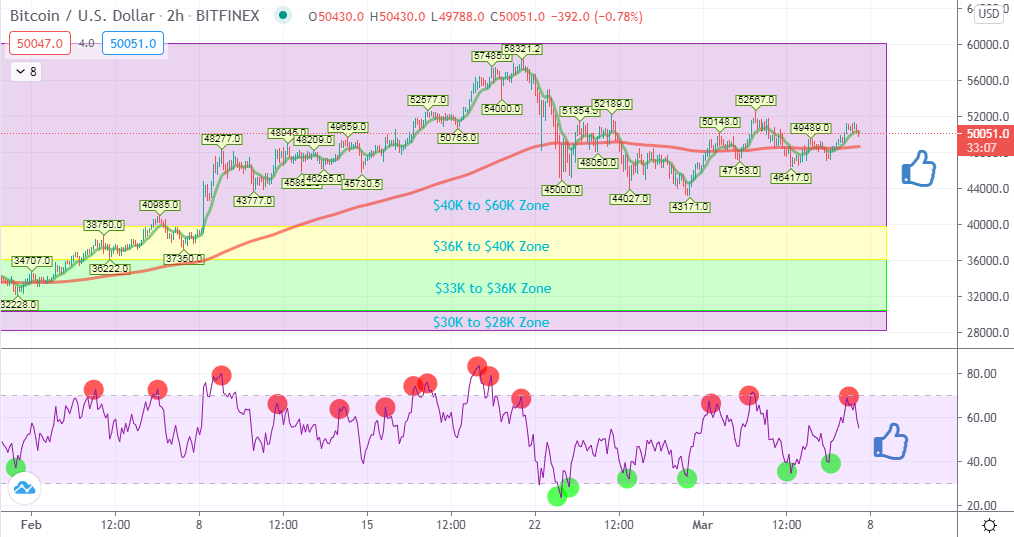Screen dimensions: 1014x537
Task: Open the USD currency selector
Action: [x=988, y=13]
